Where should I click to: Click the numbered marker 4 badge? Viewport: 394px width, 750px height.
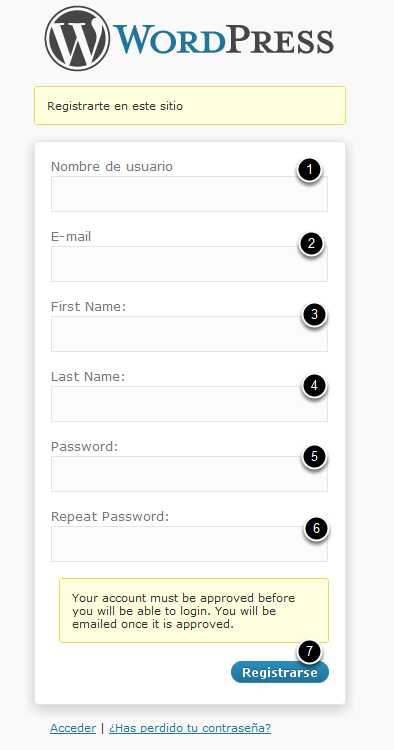click(x=314, y=386)
